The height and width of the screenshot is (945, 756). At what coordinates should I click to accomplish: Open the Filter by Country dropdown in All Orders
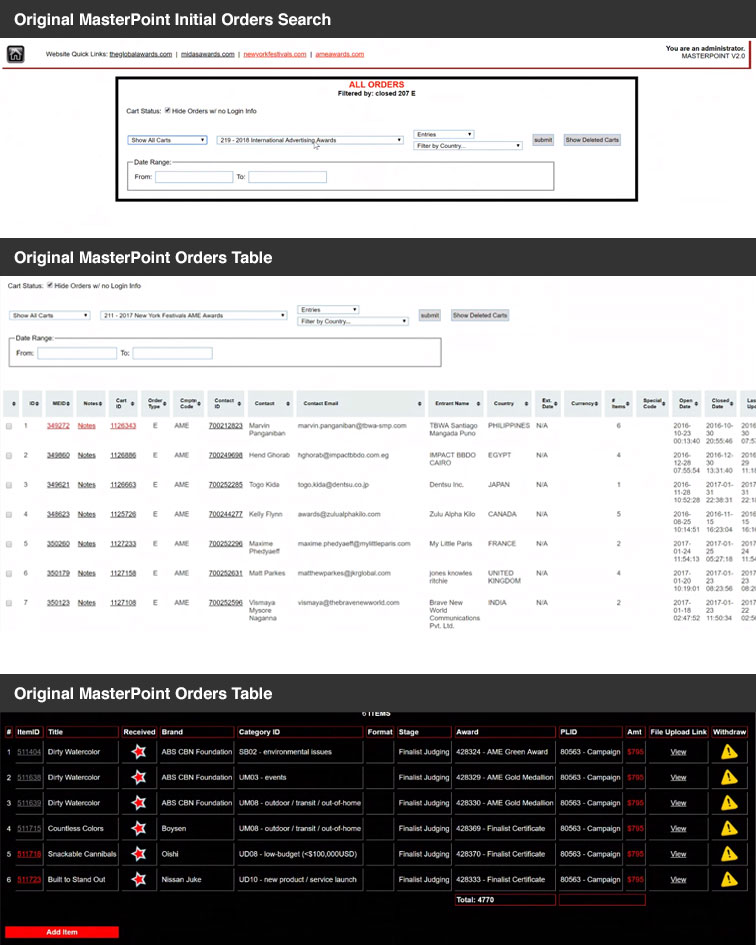468,146
